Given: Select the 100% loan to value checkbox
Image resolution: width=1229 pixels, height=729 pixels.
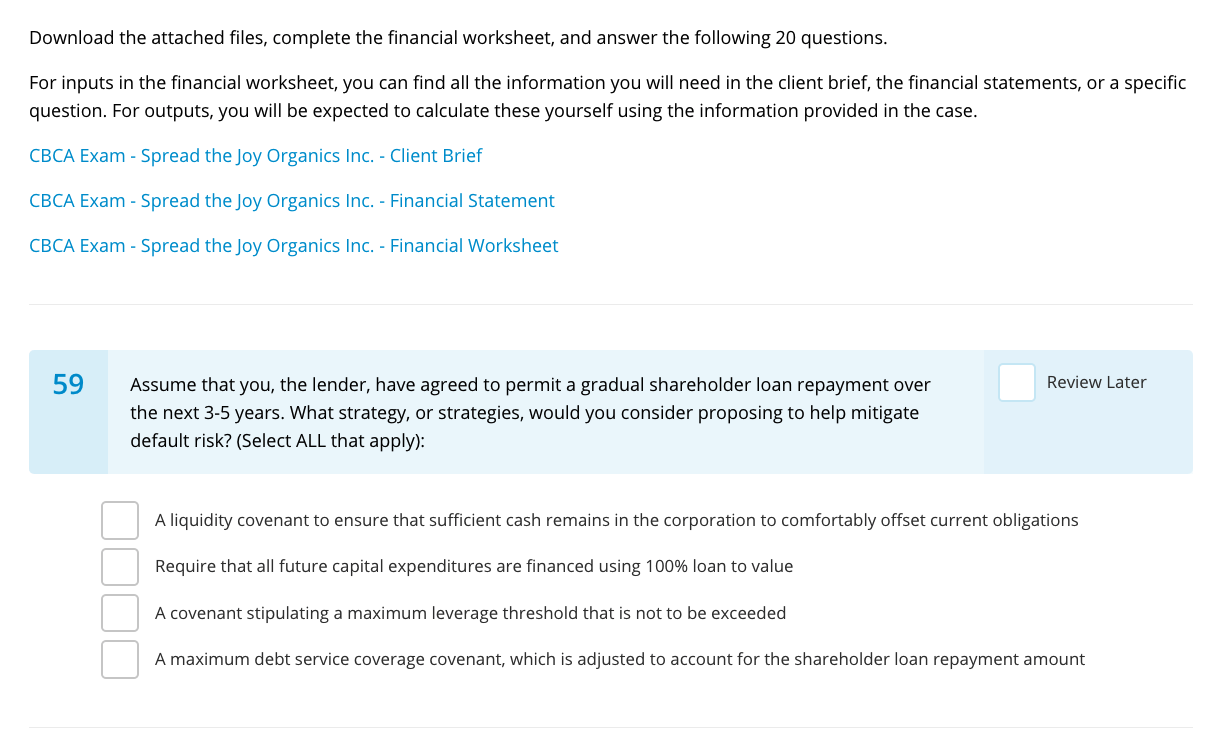Looking at the screenshot, I should click(x=120, y=567).
